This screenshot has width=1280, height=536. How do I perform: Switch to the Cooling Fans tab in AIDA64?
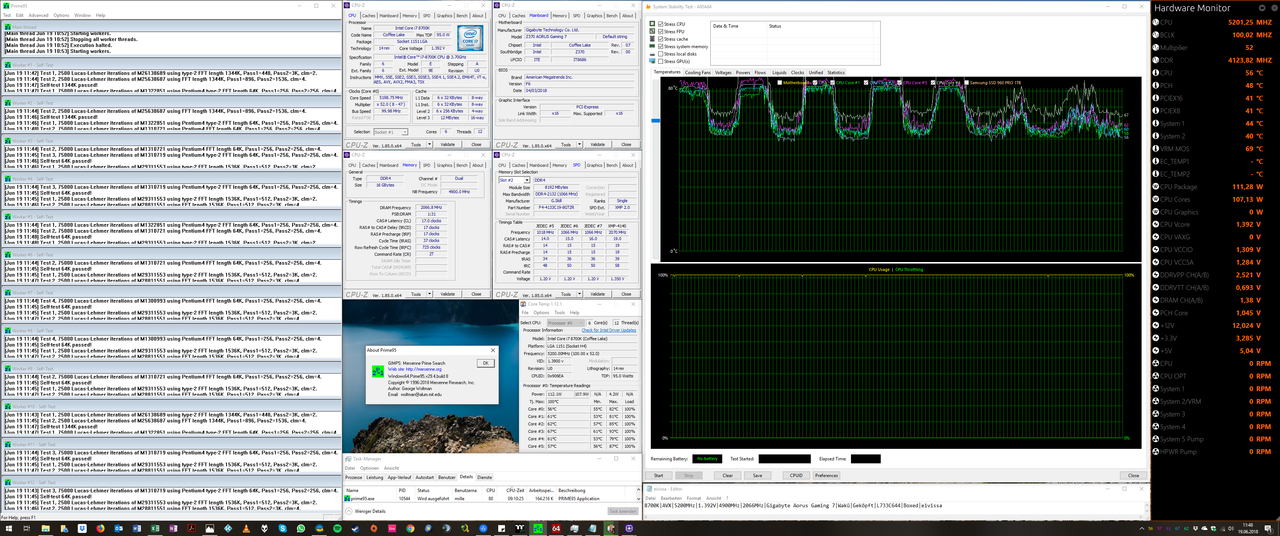point(698,72)
